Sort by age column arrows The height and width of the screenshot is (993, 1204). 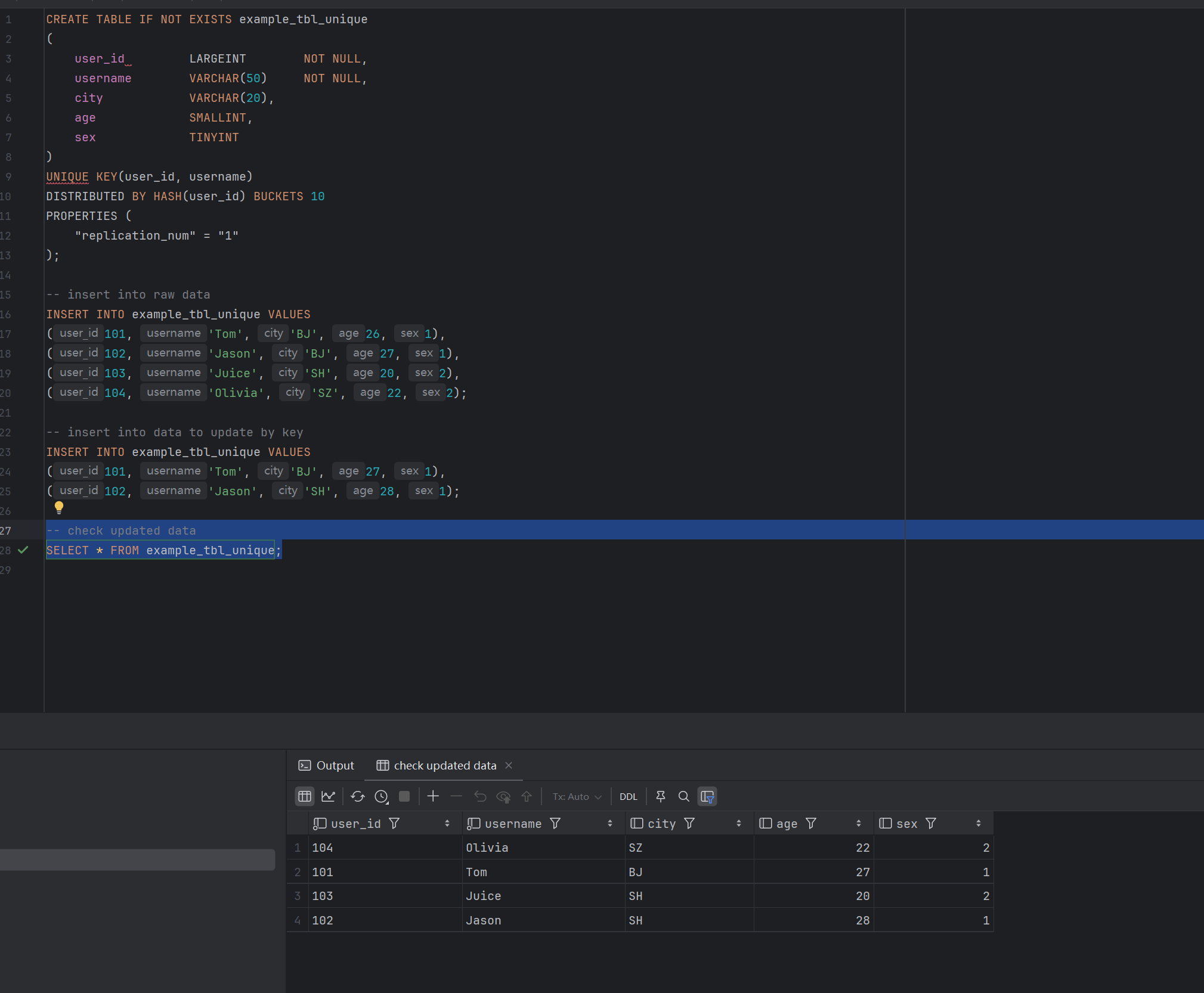click(858, 823)
